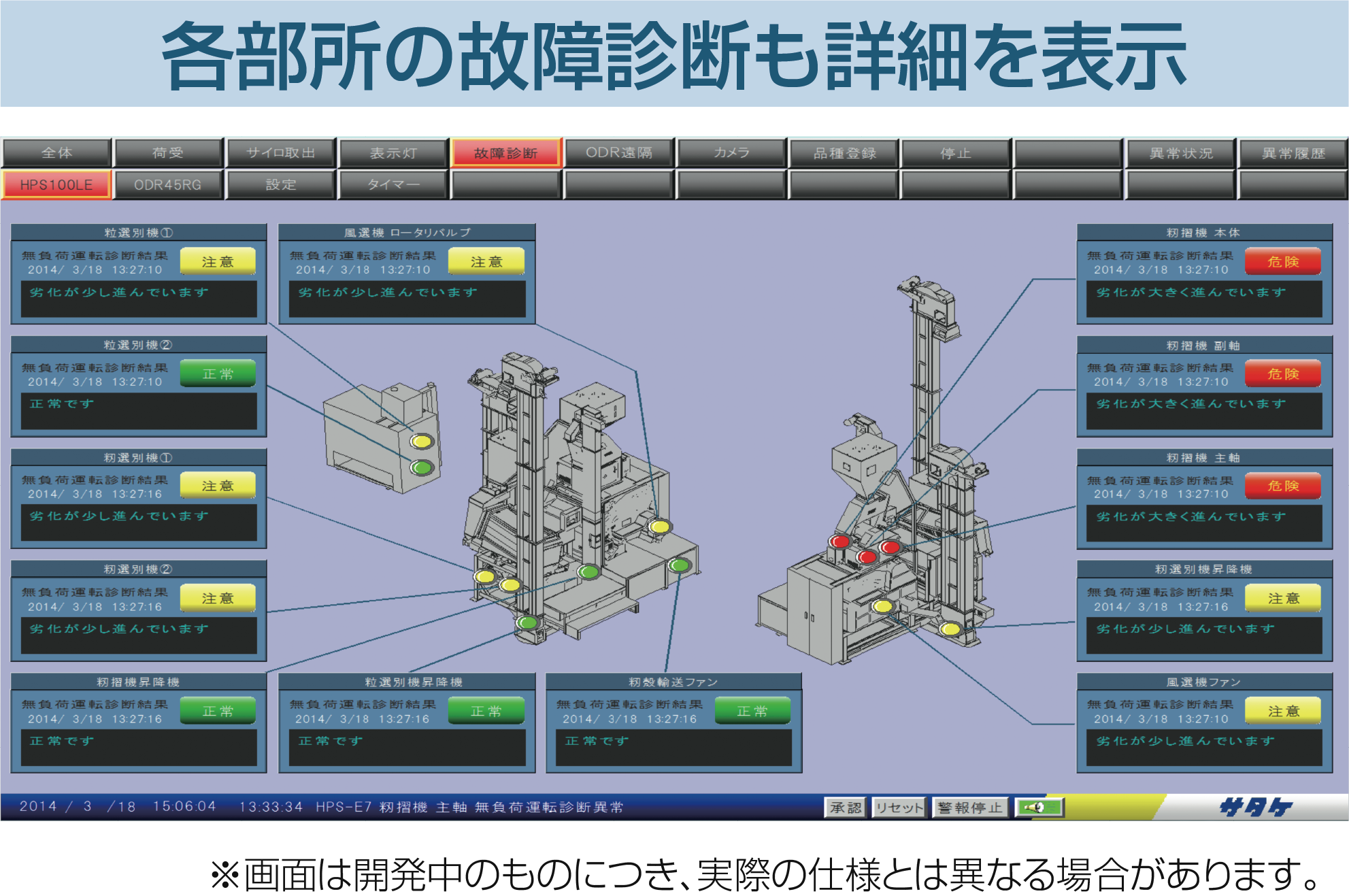The height and width of the screenshot is (896, 1349).
Task: Click the 籾殻輸送ファン panel title
Action: point(673,682)
